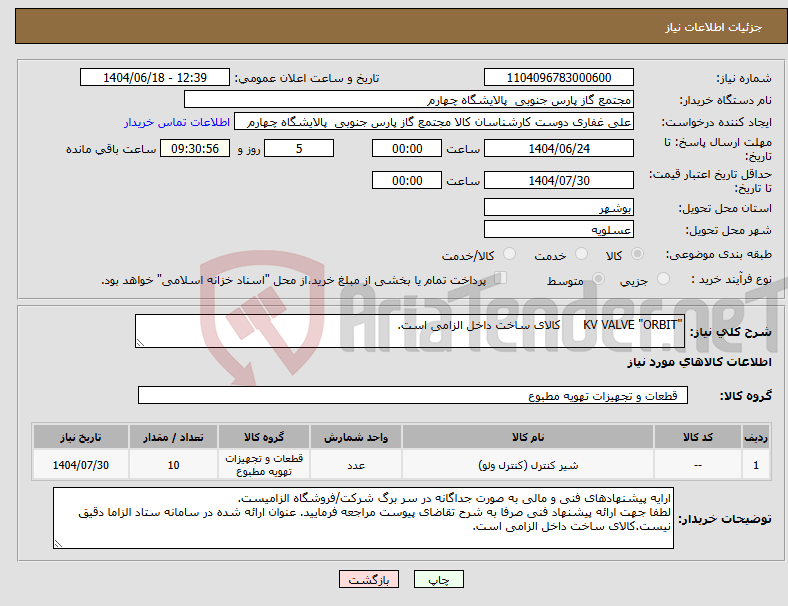Image resolution: width=788 pixels, height=606 pixels.
Task: Click the response deadline hour field beside 1404/06/24
Action: click(407, 148)
